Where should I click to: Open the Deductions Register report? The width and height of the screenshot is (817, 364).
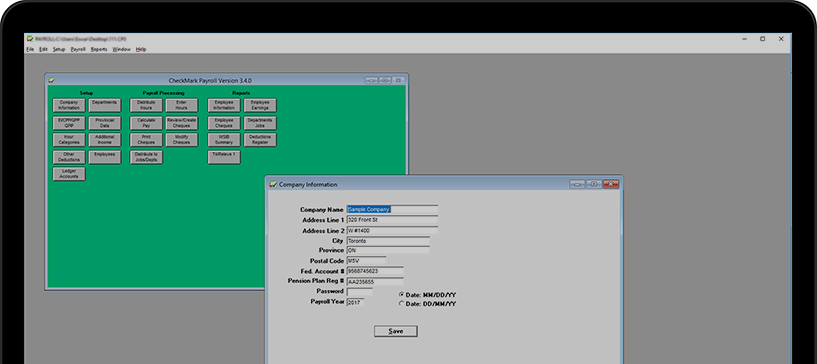pyautogui.click(x=260, y=140)
